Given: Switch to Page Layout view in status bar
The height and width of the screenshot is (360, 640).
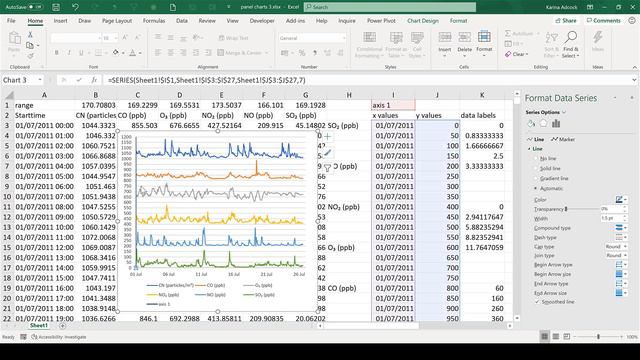Looking at the screenshot, I should pos(556,337).
